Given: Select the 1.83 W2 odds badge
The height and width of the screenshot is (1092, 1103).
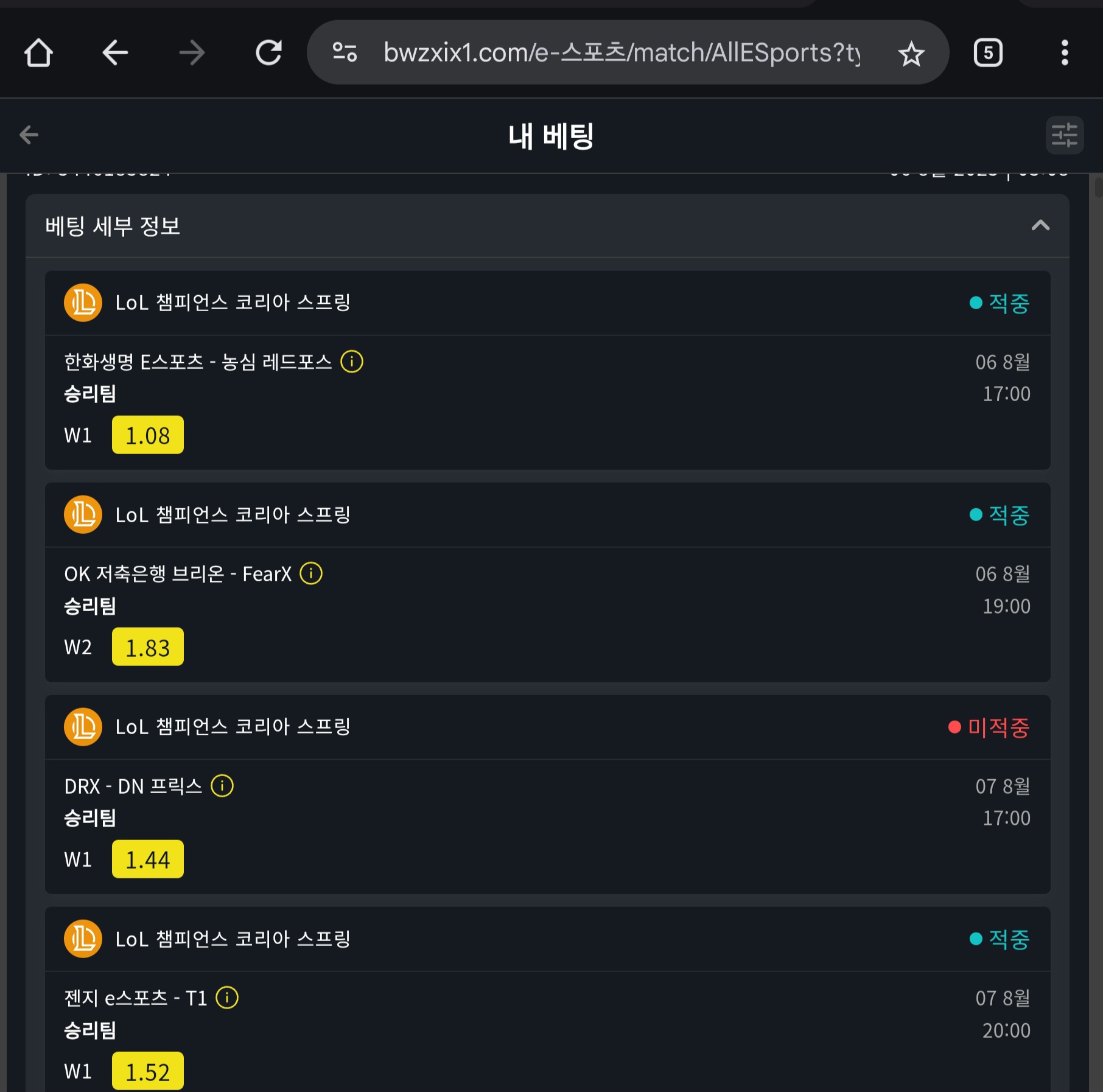Looking at the screenshot, I should pos(148,647).
